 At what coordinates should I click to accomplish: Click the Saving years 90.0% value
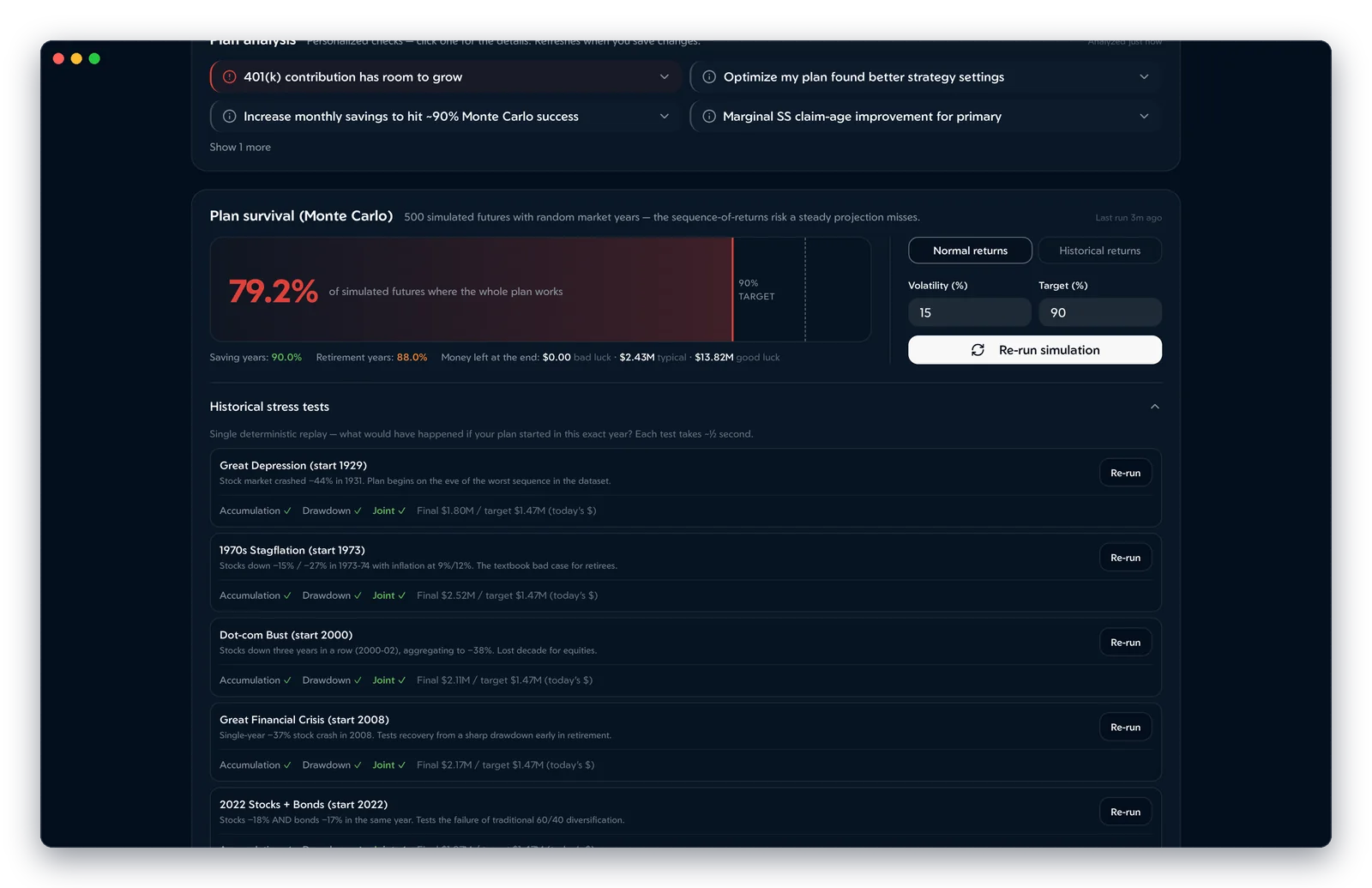pos(286,358)
